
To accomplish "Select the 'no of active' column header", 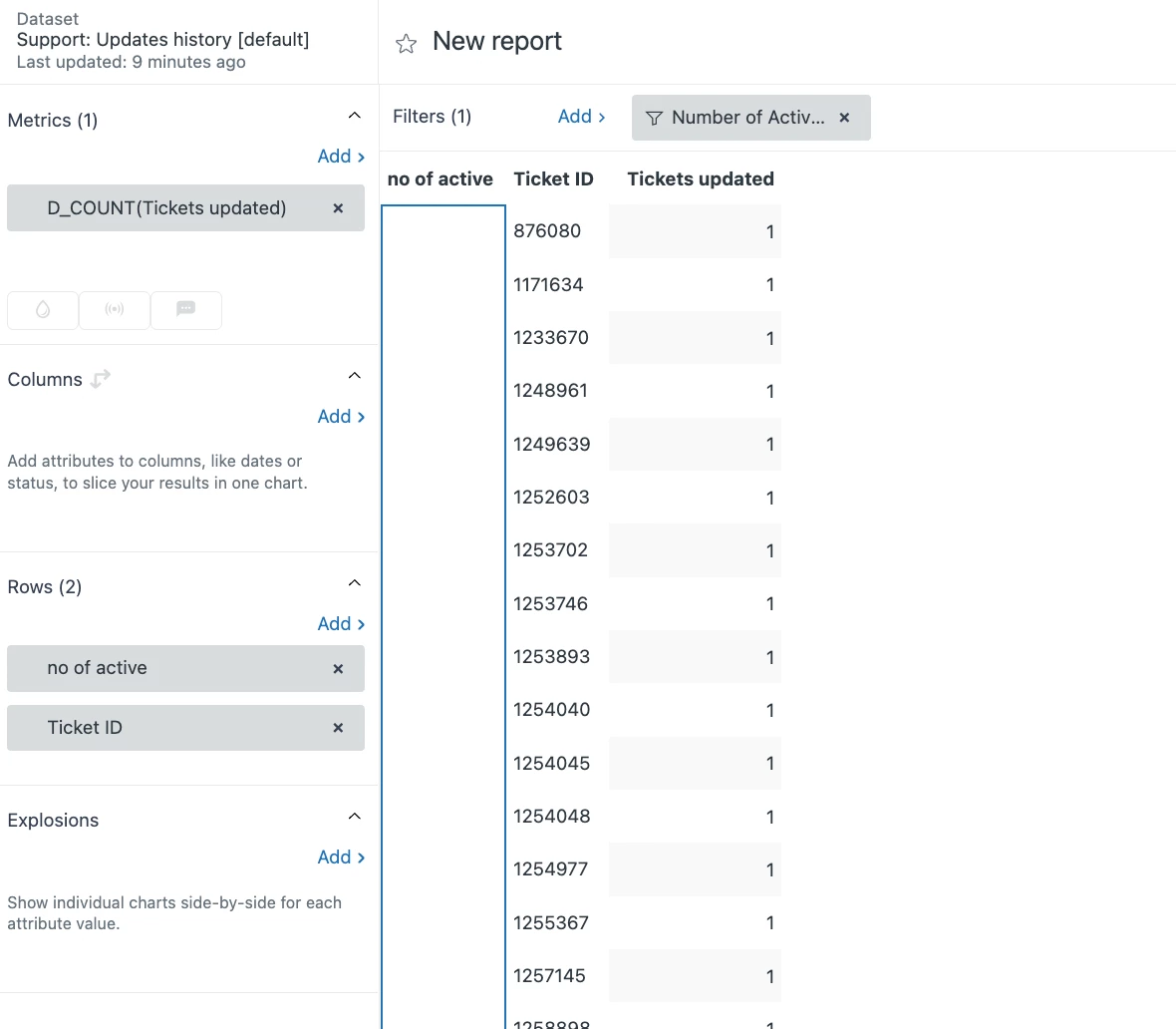I will [x=441, y=179].
